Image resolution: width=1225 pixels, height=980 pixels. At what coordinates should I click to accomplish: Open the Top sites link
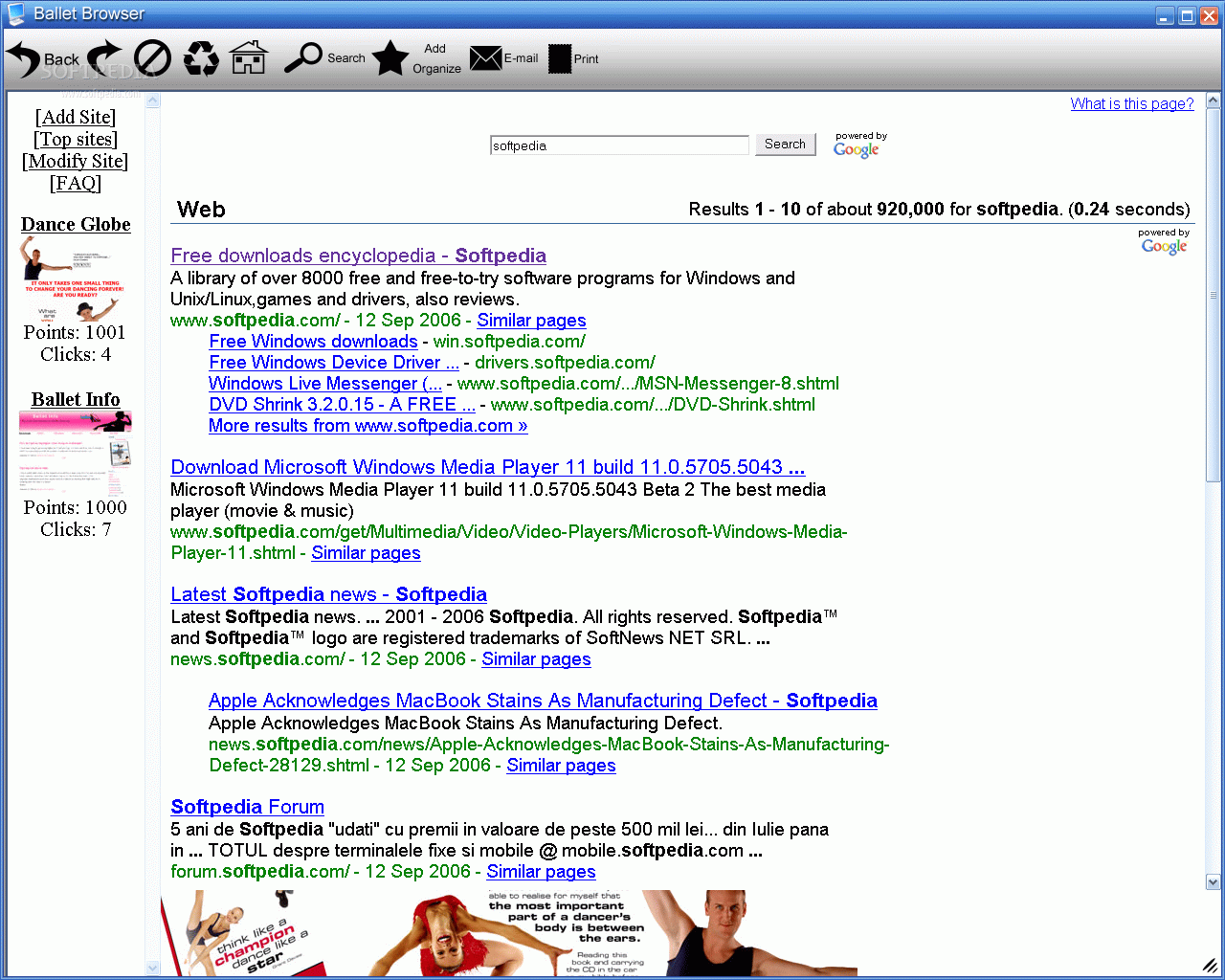(76, 139)
